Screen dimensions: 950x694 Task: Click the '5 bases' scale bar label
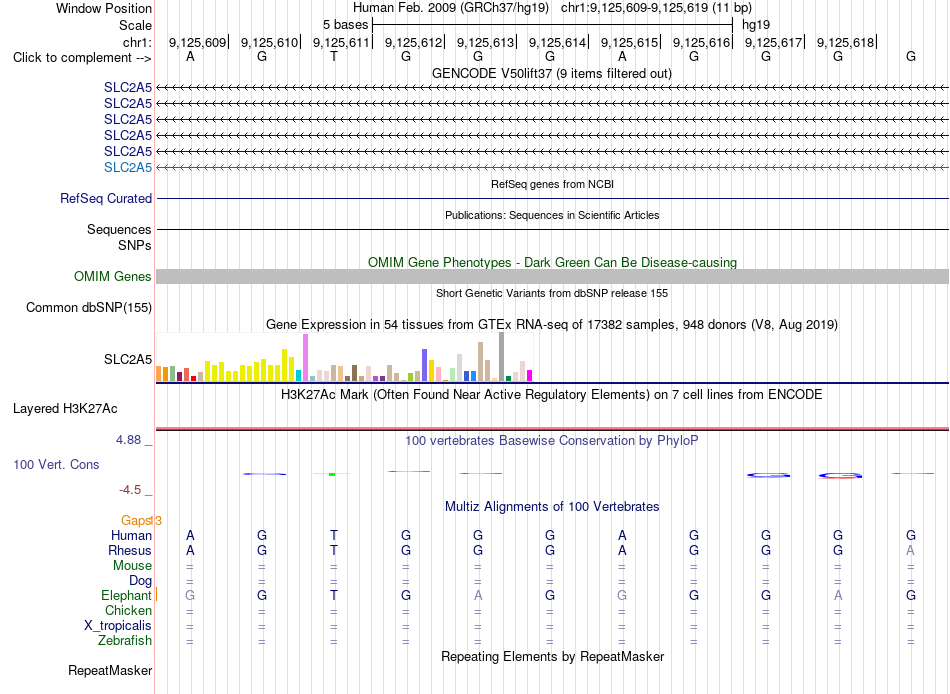[345, 25]
